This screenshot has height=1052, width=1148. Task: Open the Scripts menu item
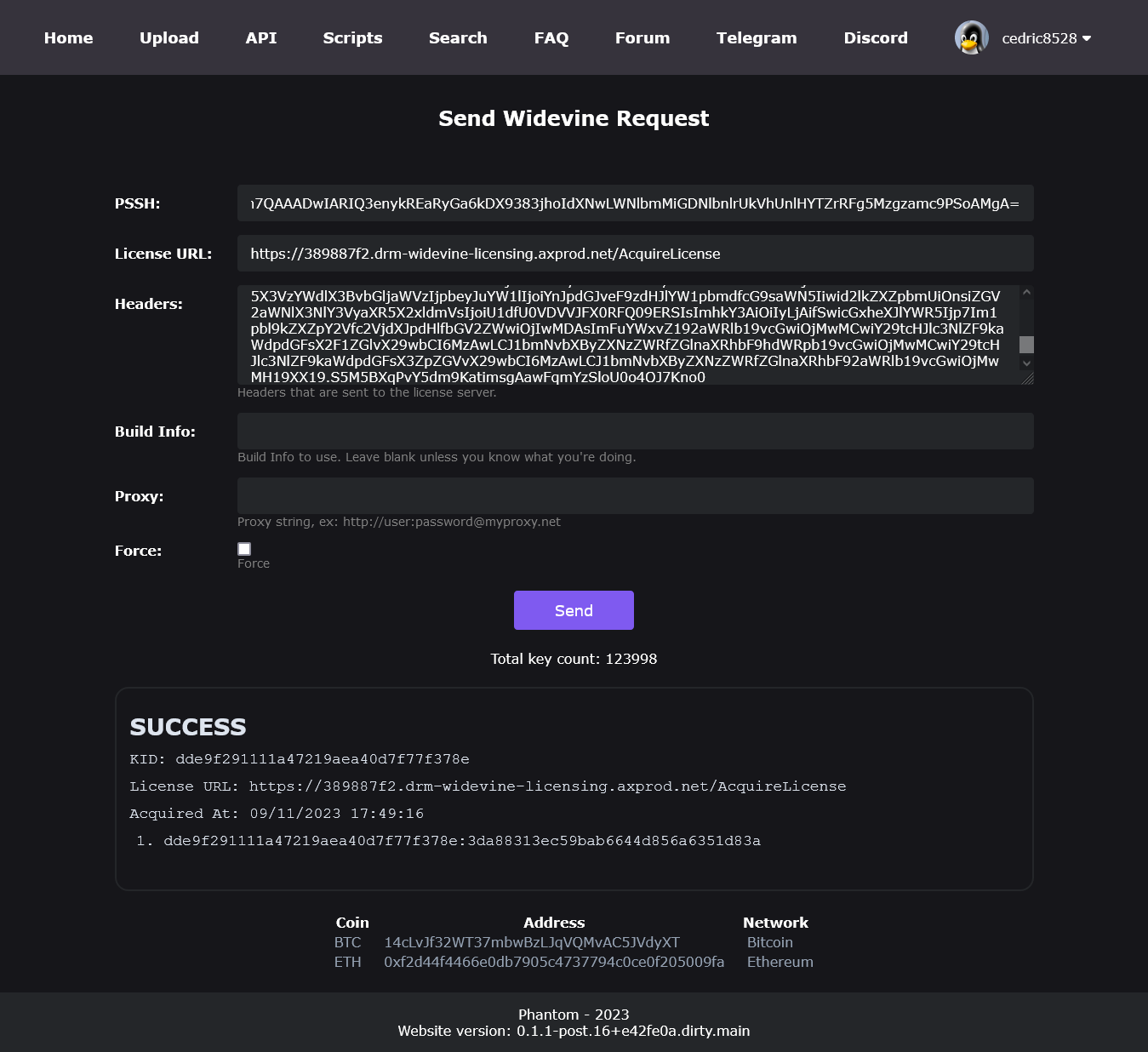coord(352,38)
